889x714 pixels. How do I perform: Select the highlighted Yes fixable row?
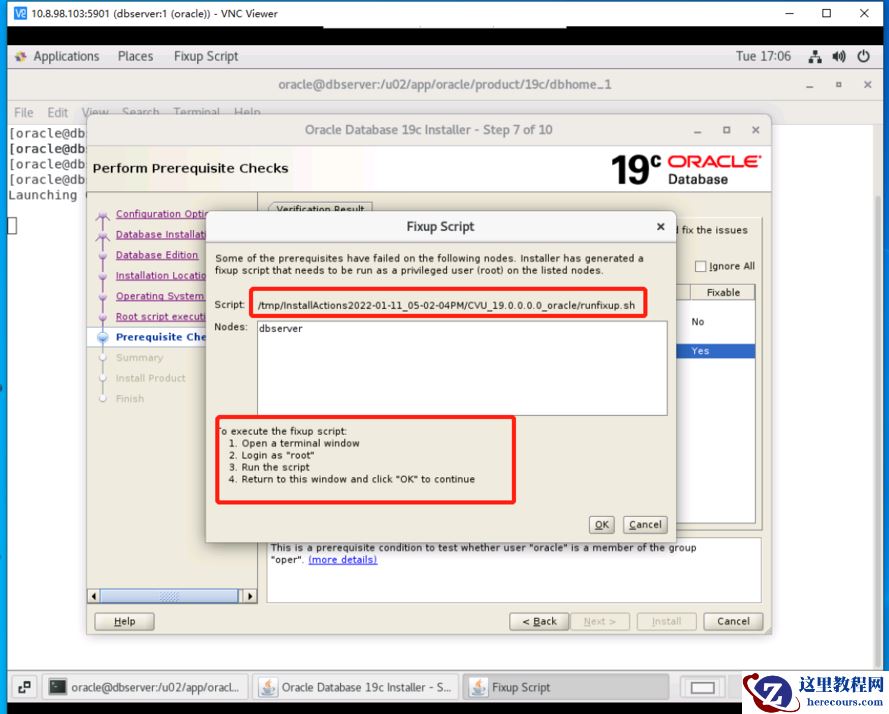tap(716, 351)
